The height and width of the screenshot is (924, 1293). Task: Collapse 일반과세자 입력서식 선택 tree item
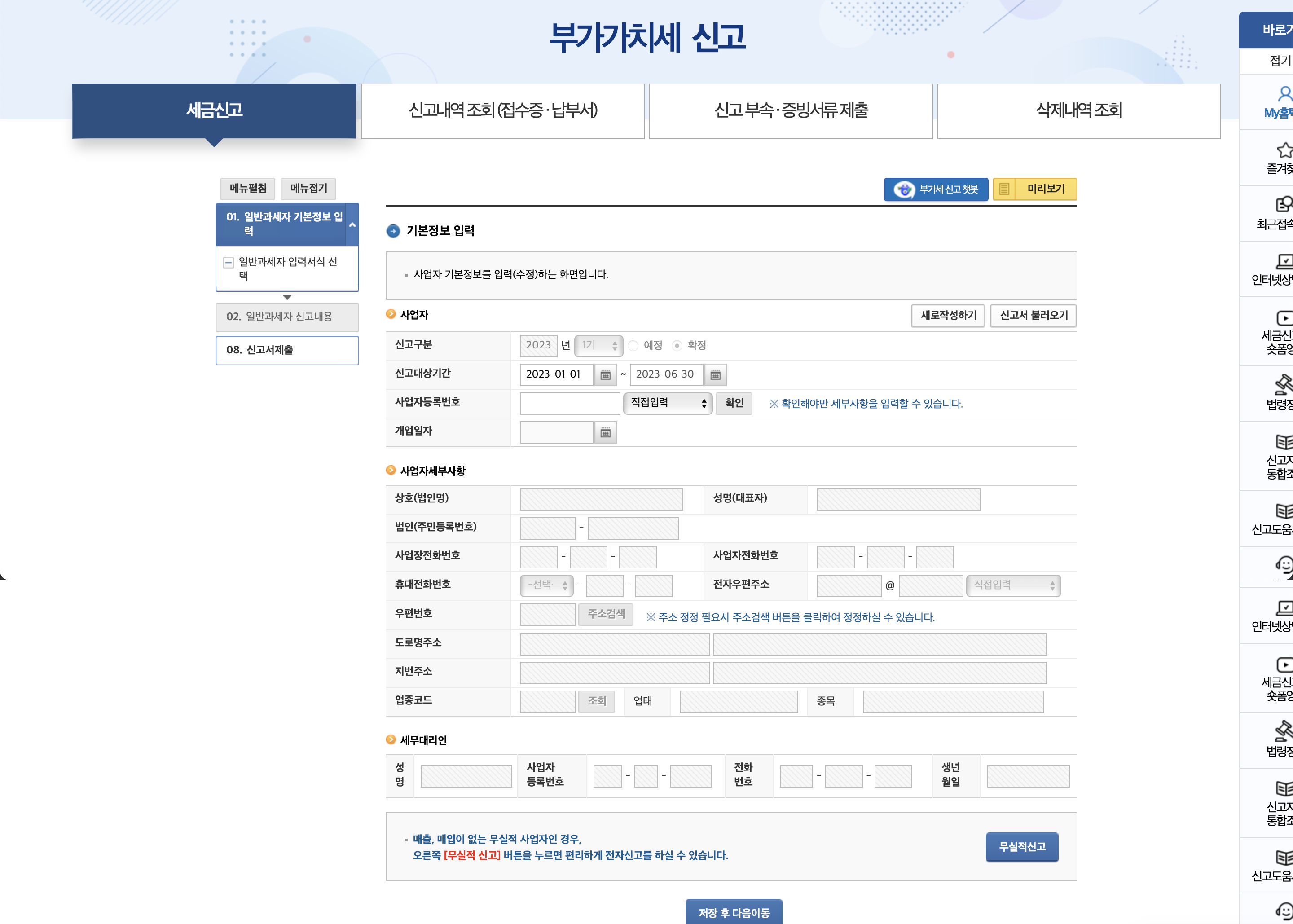[x=228, y=263]
